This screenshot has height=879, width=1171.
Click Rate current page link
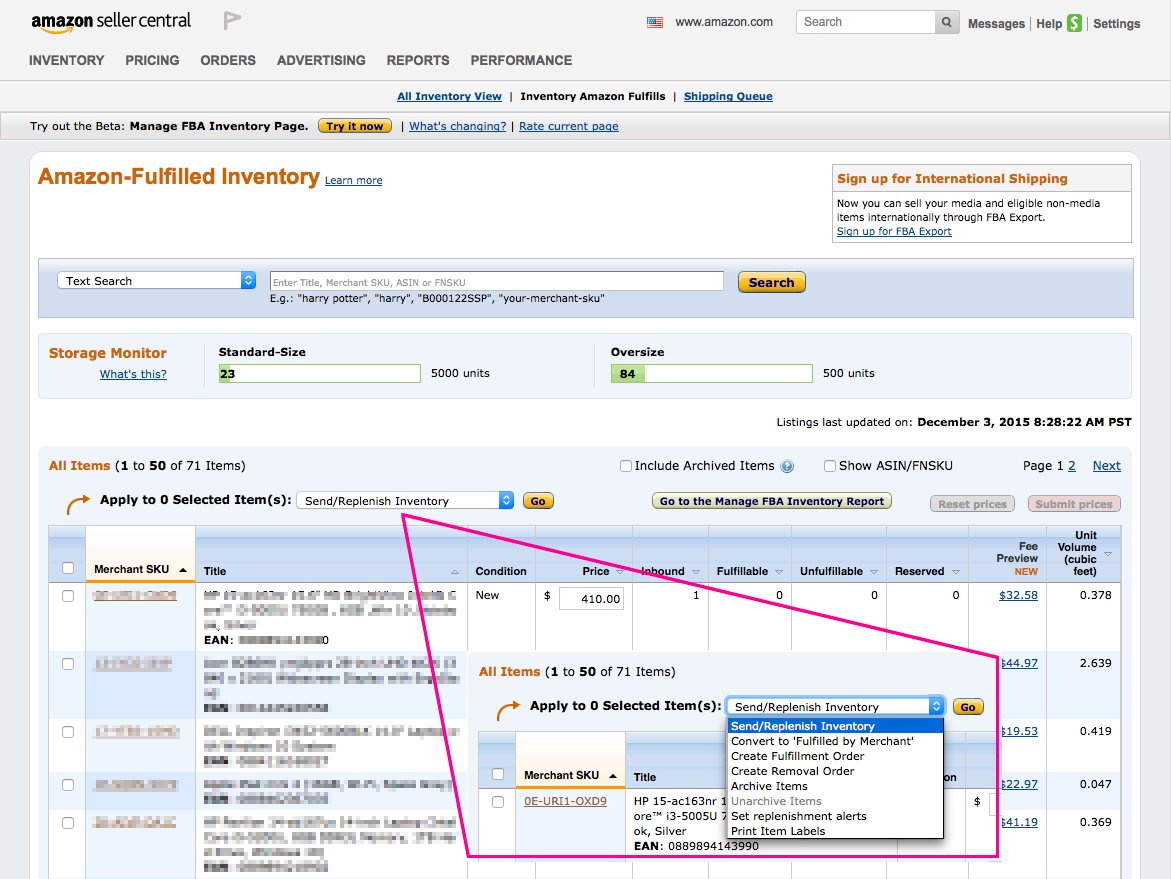[x=568, y=126]
